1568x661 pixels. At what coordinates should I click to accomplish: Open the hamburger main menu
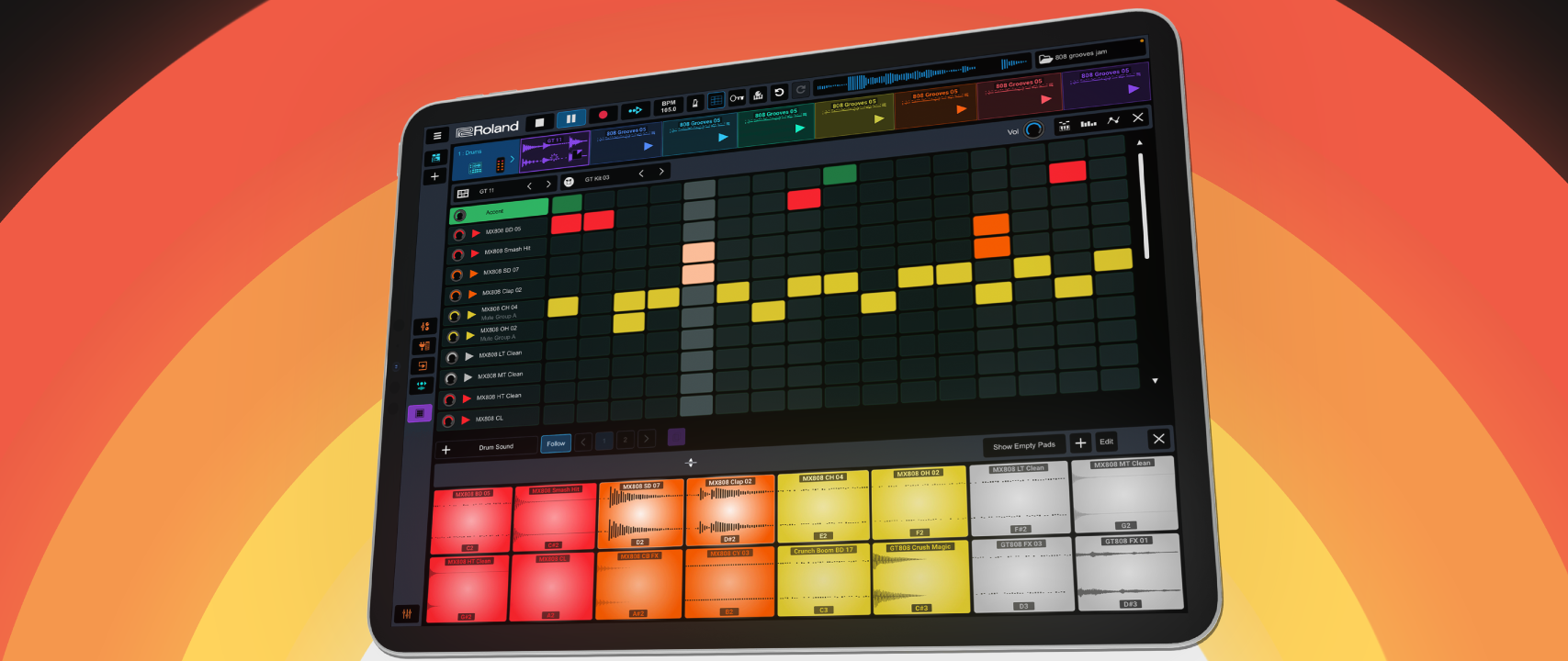coord(437,136)
